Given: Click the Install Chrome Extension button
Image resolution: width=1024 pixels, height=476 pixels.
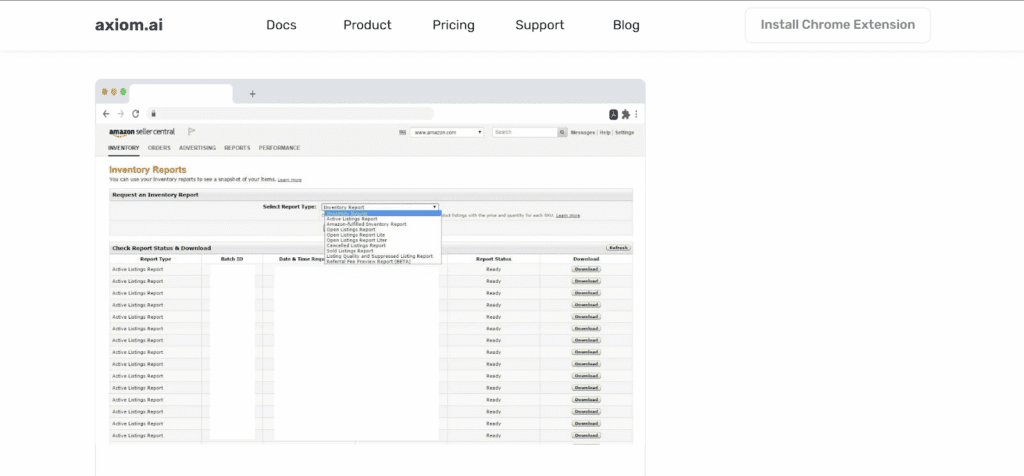Looking at the screenshot, I should 837,25.
